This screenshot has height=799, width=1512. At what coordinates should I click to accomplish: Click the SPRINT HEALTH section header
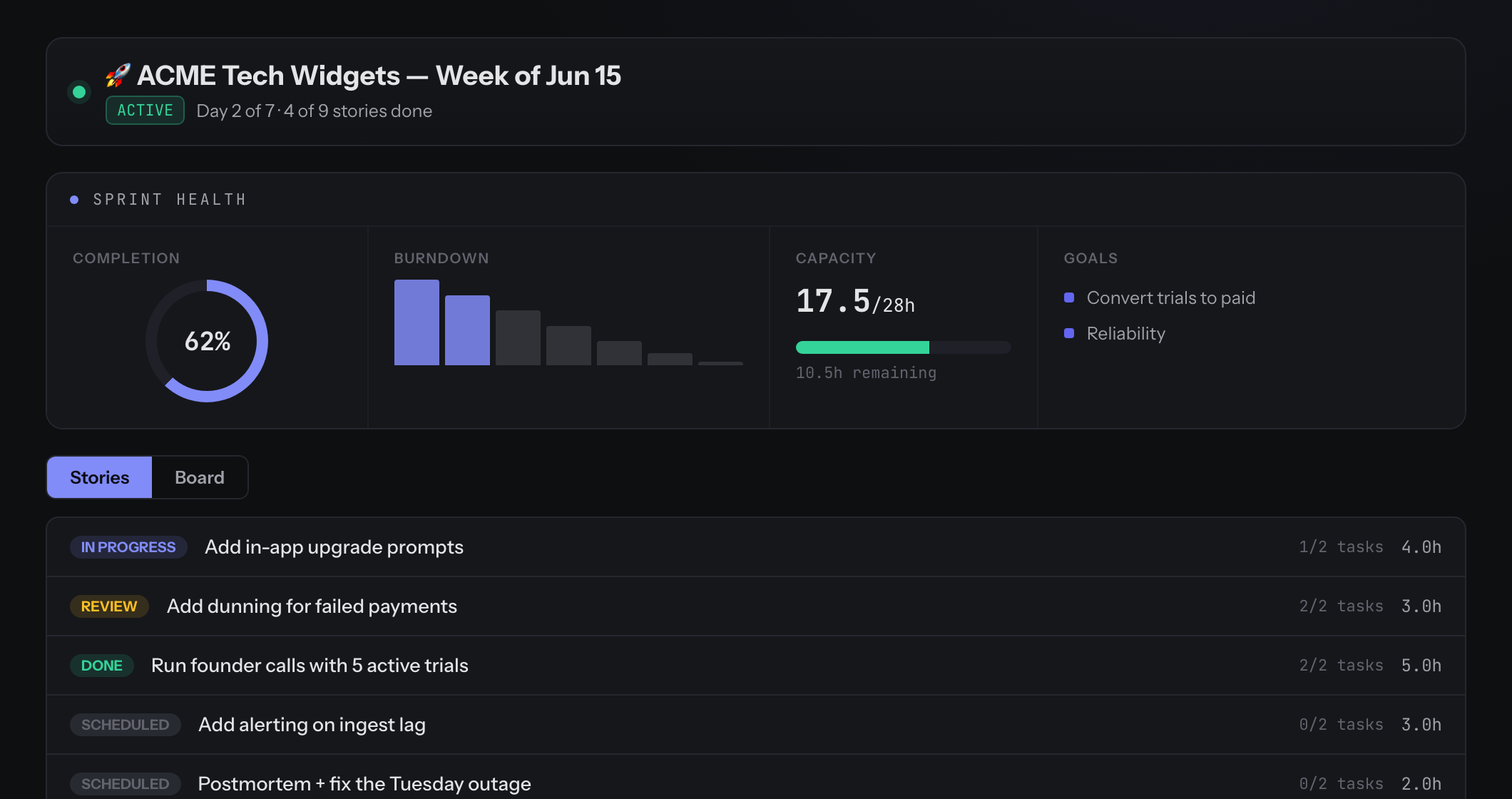[x=170, y=200]
